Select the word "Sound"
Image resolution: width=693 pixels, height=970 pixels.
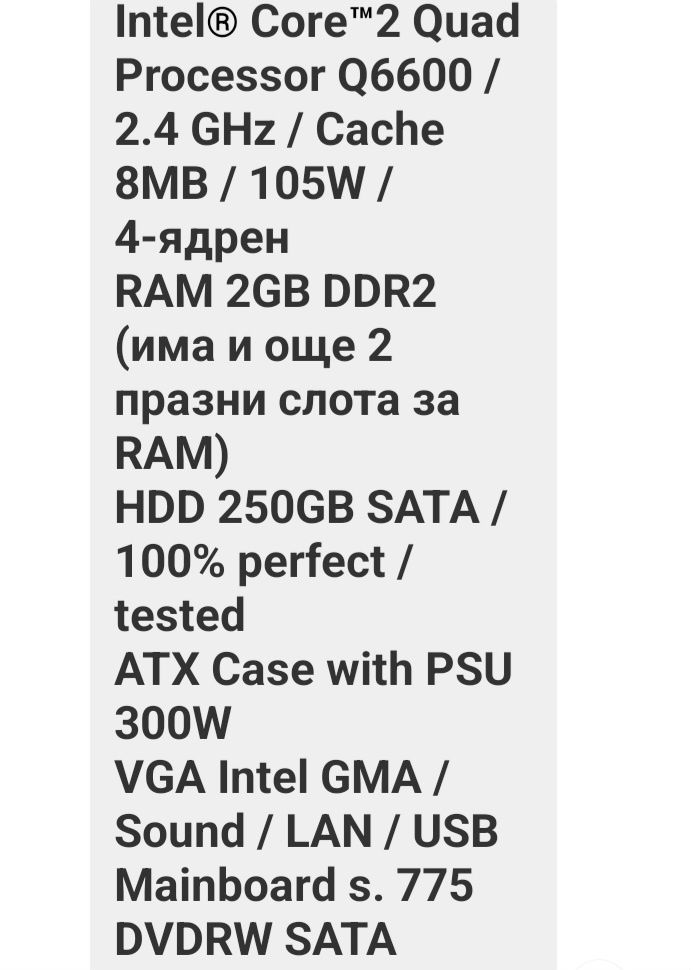click(180, 831)
